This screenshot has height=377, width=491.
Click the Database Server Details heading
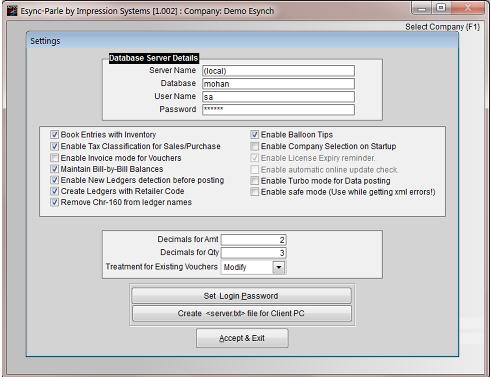click(x=154, y=58)
